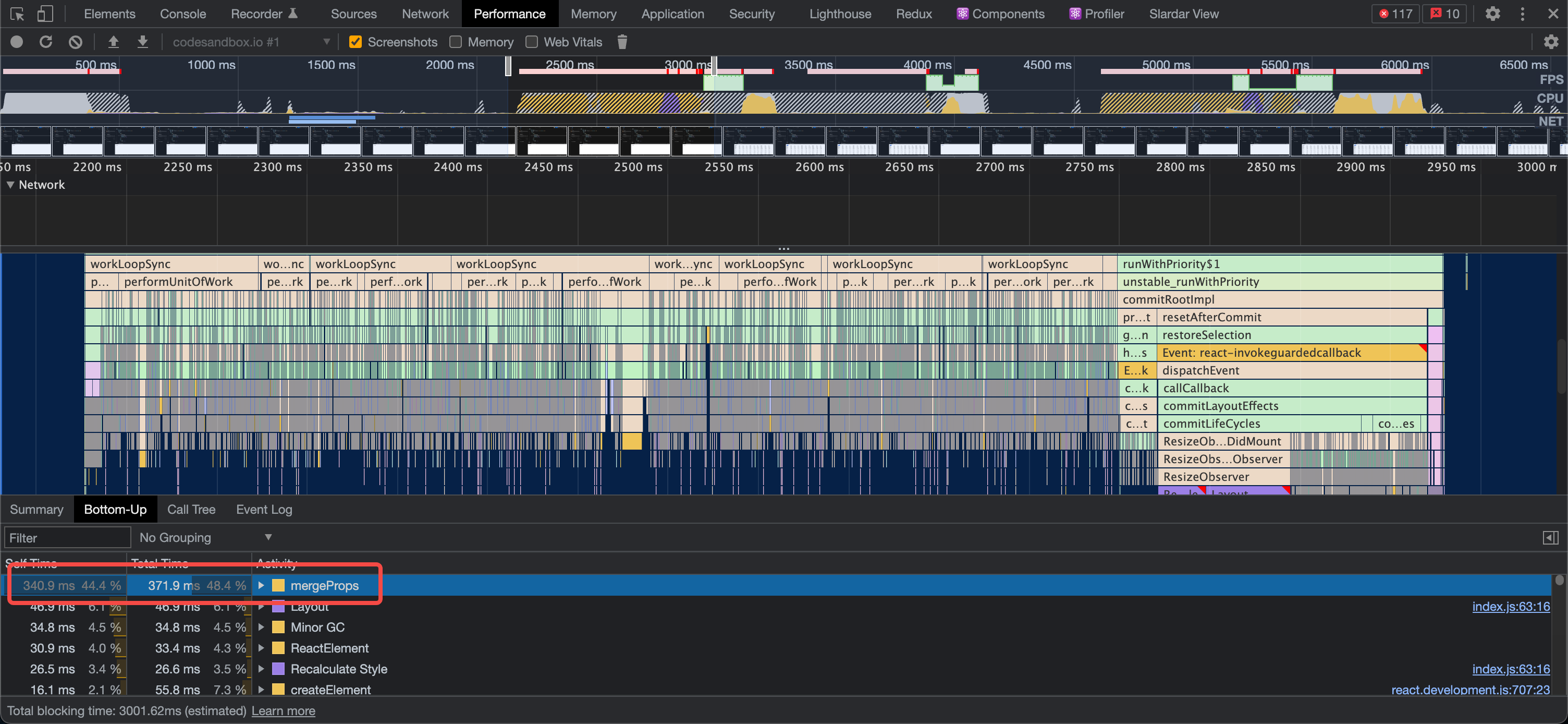Image resolution: width=1568 pixels, height=724 pixels.
Task: Click the trash collect garbage icon
Action: point(621,42)
